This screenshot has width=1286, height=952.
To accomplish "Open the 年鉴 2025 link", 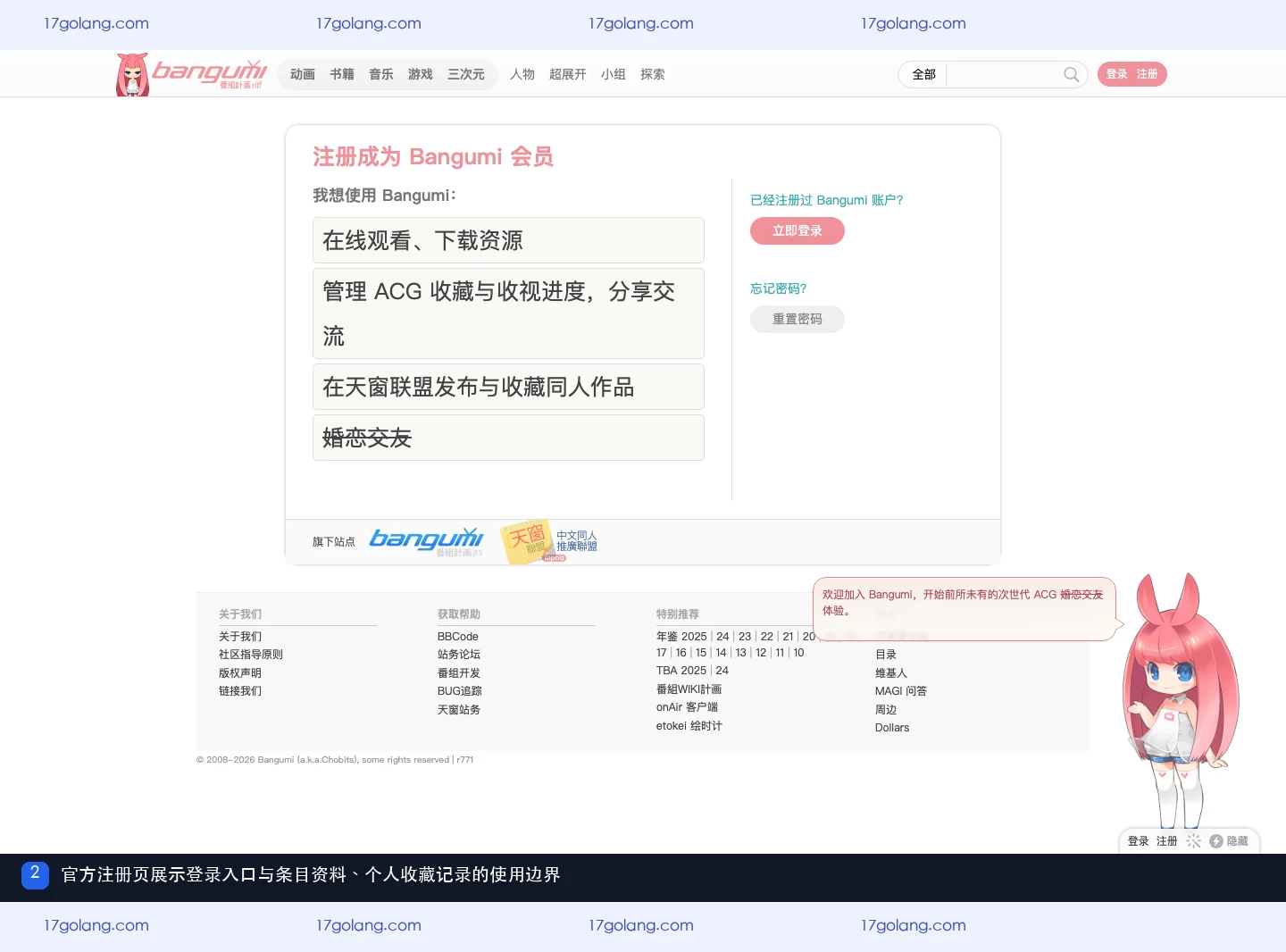I will [681, 637].
